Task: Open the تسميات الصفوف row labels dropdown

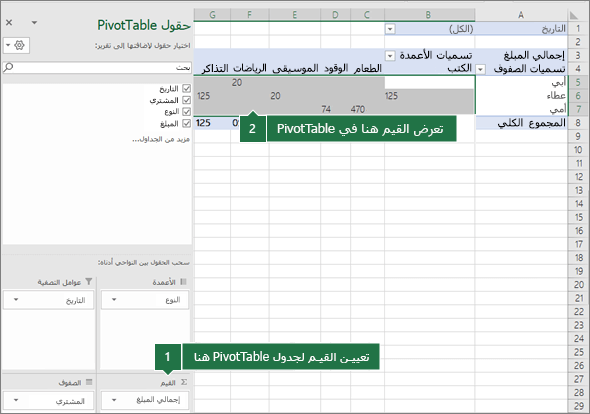Action: pyautogui.click(x=481, y=69)
